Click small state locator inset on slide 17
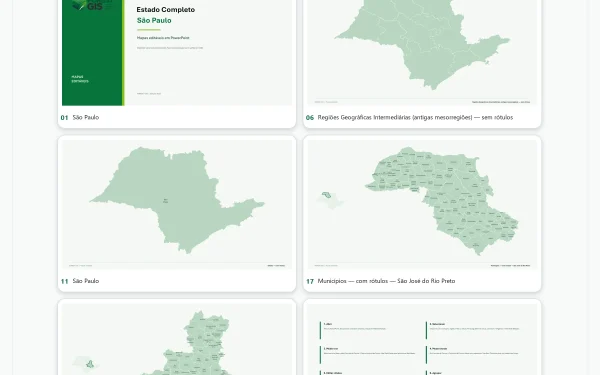 (x=330, y=200)
